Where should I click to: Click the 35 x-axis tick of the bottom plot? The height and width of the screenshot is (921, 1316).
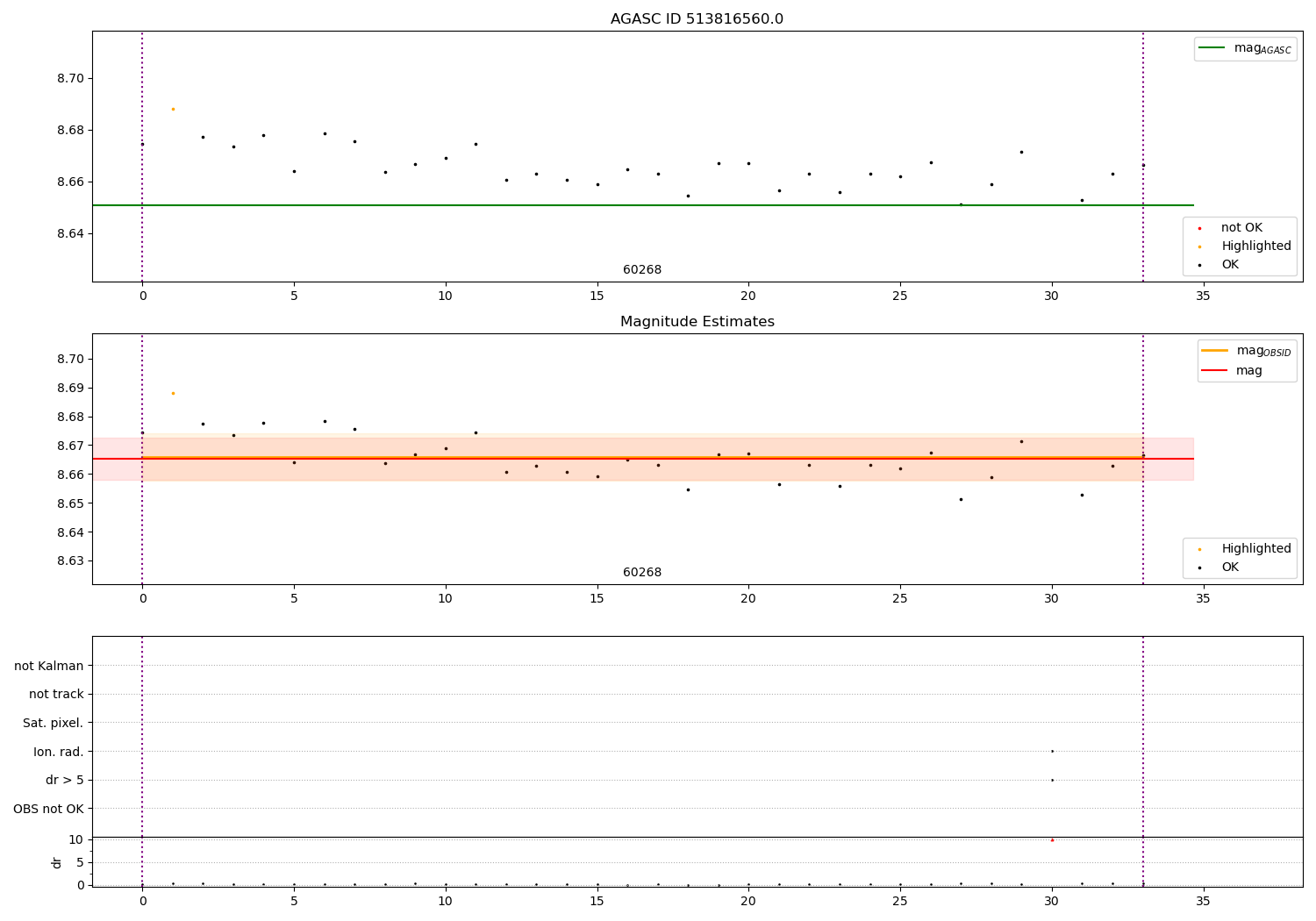pyautogui.click(x=1203, y=901)
